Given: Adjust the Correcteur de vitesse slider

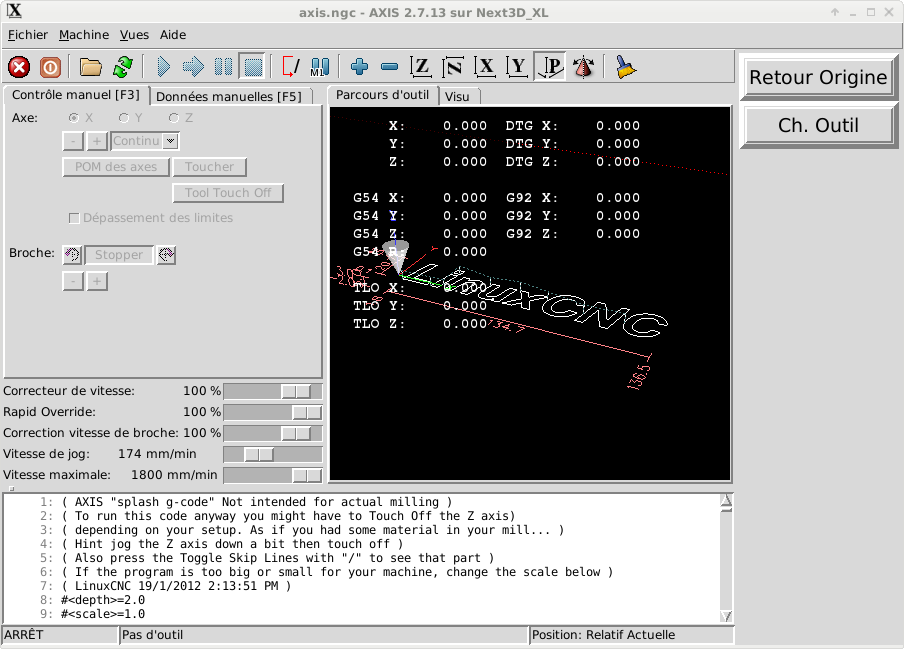Looking at the screenshot, I should (273, 391).
